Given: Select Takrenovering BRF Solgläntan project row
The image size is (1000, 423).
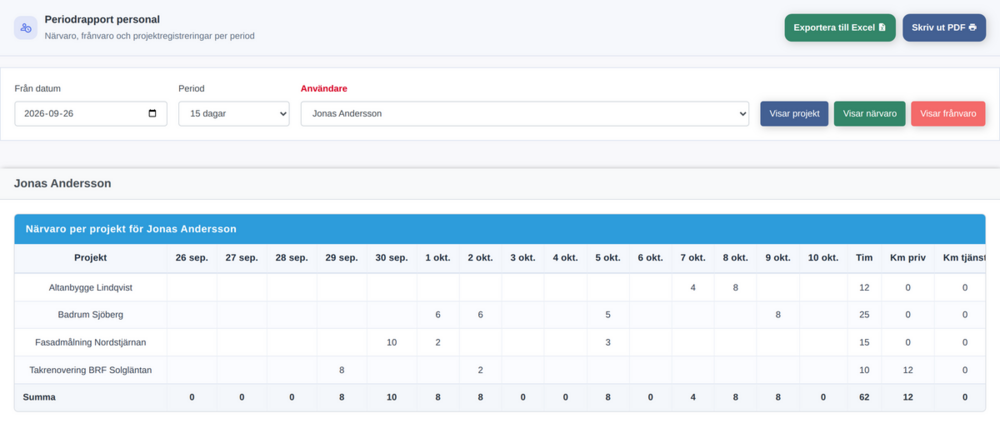Looking at the screenshot, I should [499, 369].
